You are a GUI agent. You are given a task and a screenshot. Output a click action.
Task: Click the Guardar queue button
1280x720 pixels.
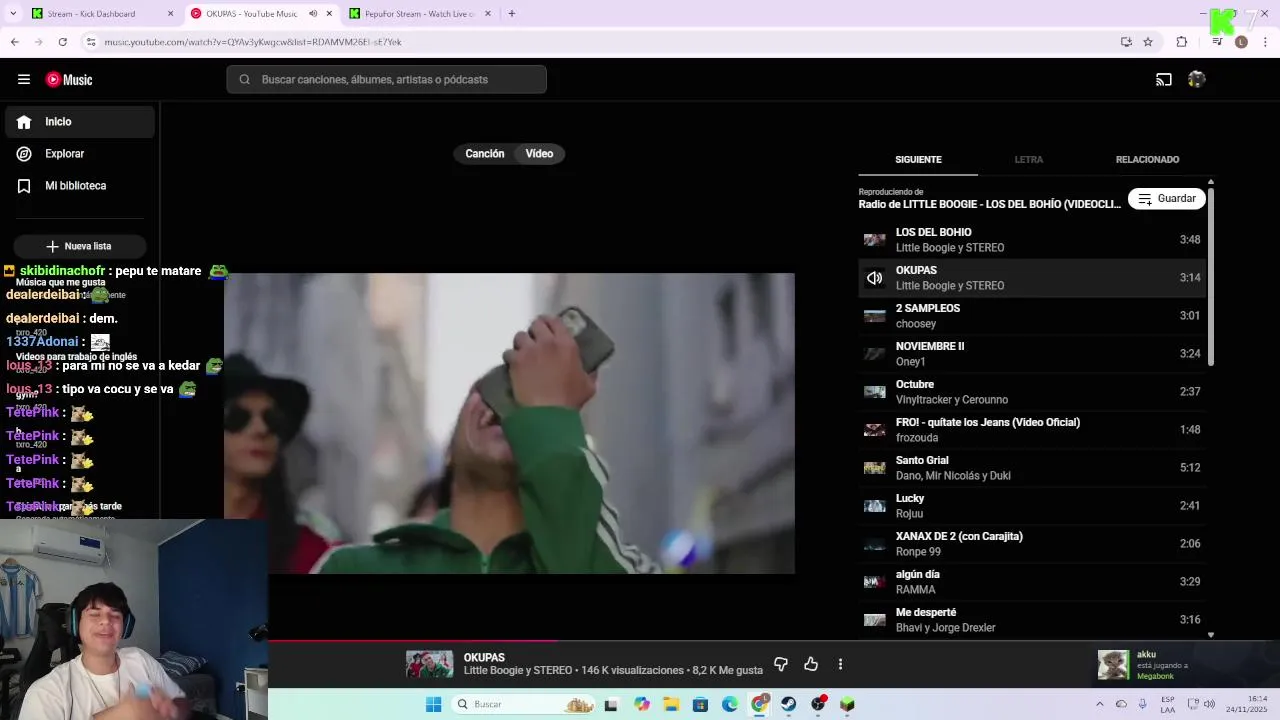[1166, 199]
